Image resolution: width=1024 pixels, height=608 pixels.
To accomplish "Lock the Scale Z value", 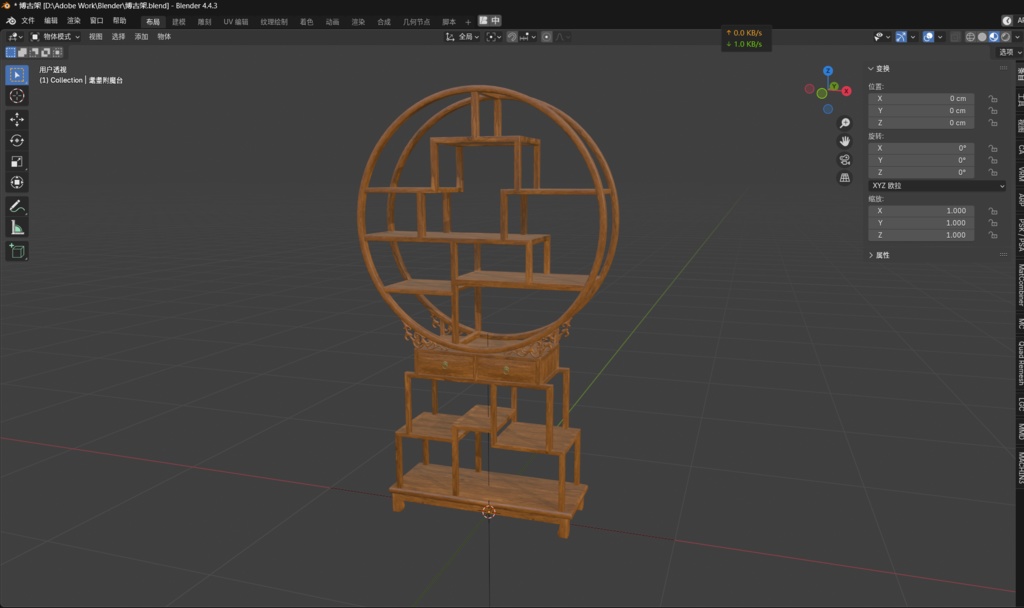I will (993, 235).
